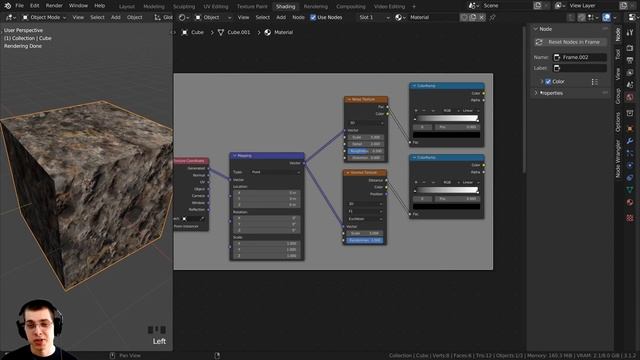Open the Material properties tab icon
The image size is (640, 360).
click(x=630, y=202)
